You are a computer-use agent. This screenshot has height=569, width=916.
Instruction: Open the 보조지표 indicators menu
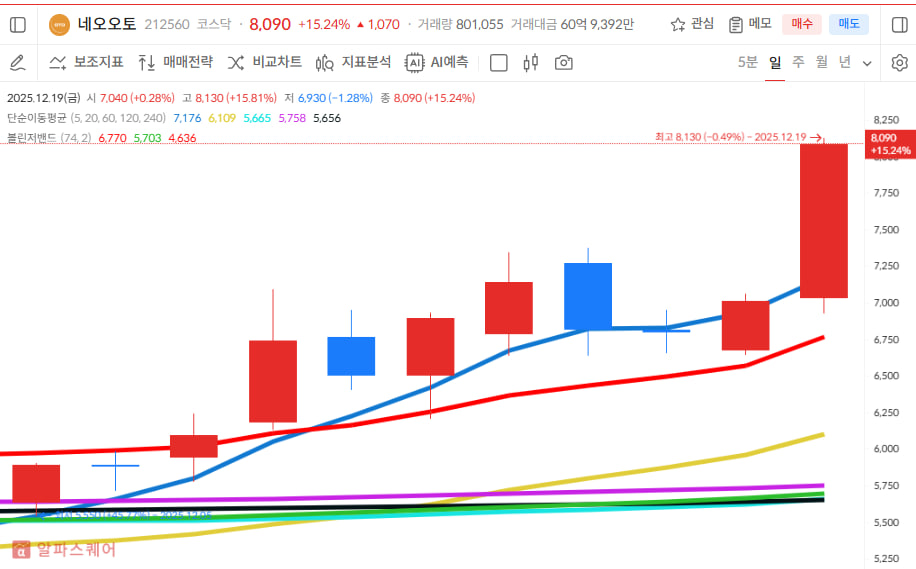point(87,62)
